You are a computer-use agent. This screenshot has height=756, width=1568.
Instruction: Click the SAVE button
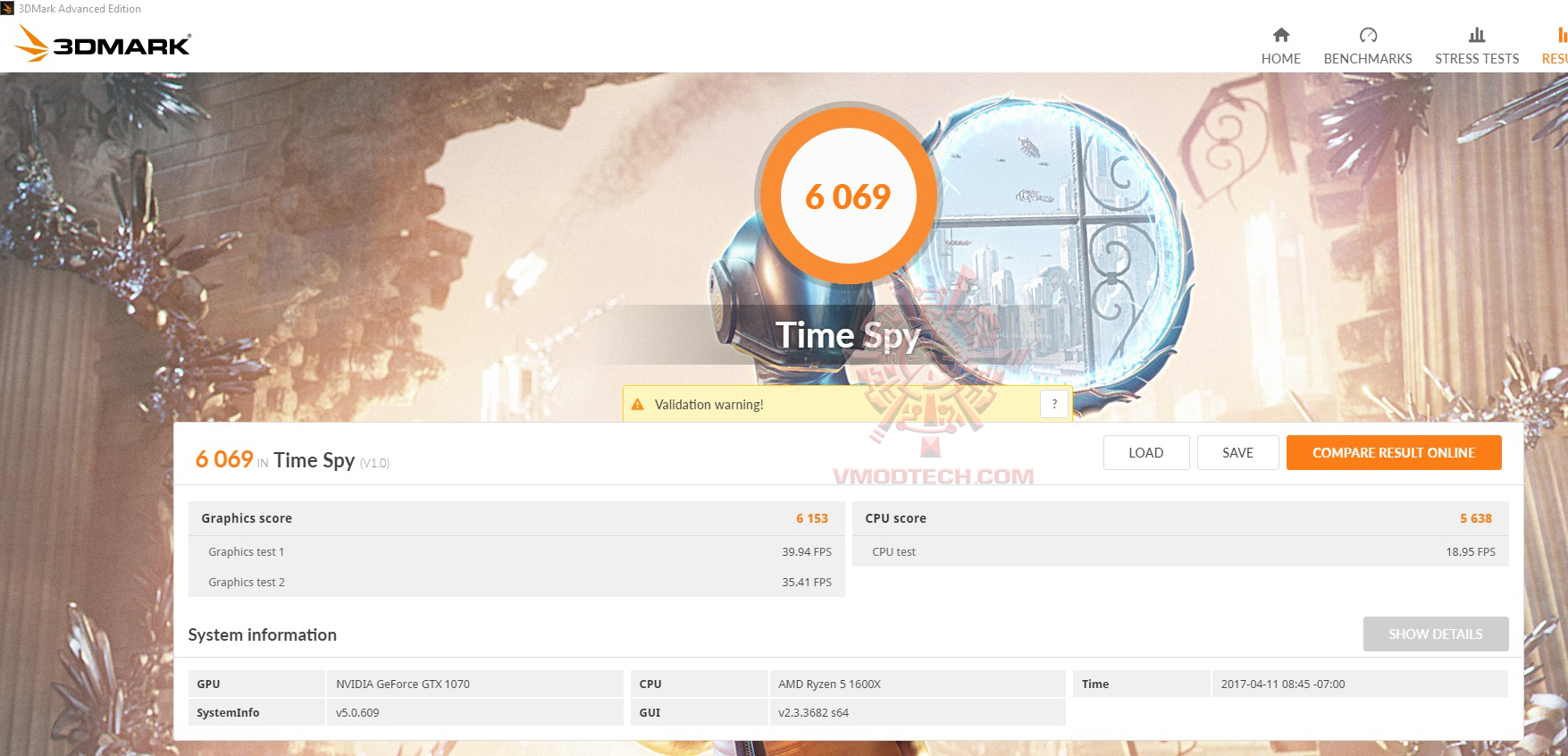point(1237,452)
